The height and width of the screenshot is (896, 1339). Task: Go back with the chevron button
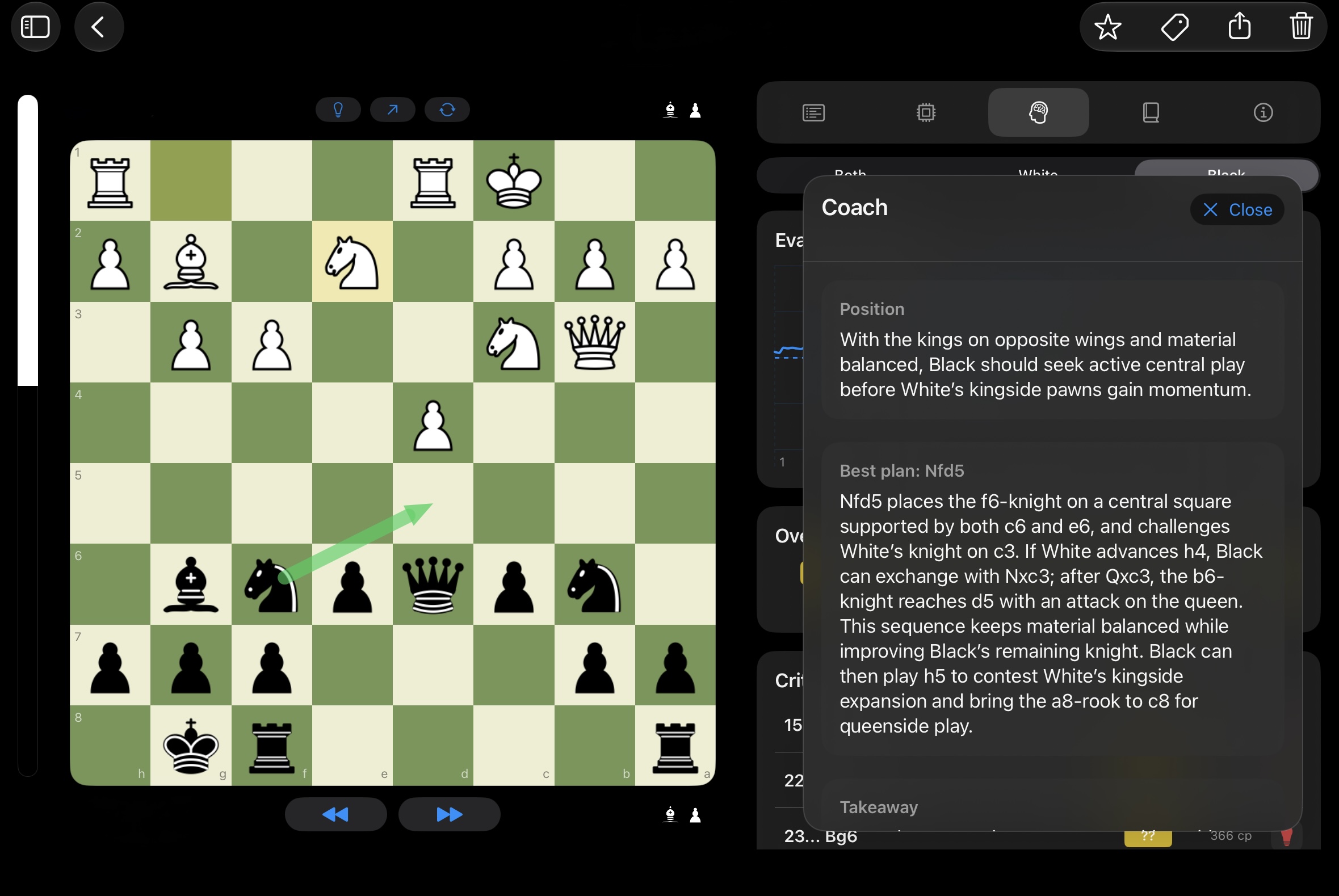(x=98, y=27)
